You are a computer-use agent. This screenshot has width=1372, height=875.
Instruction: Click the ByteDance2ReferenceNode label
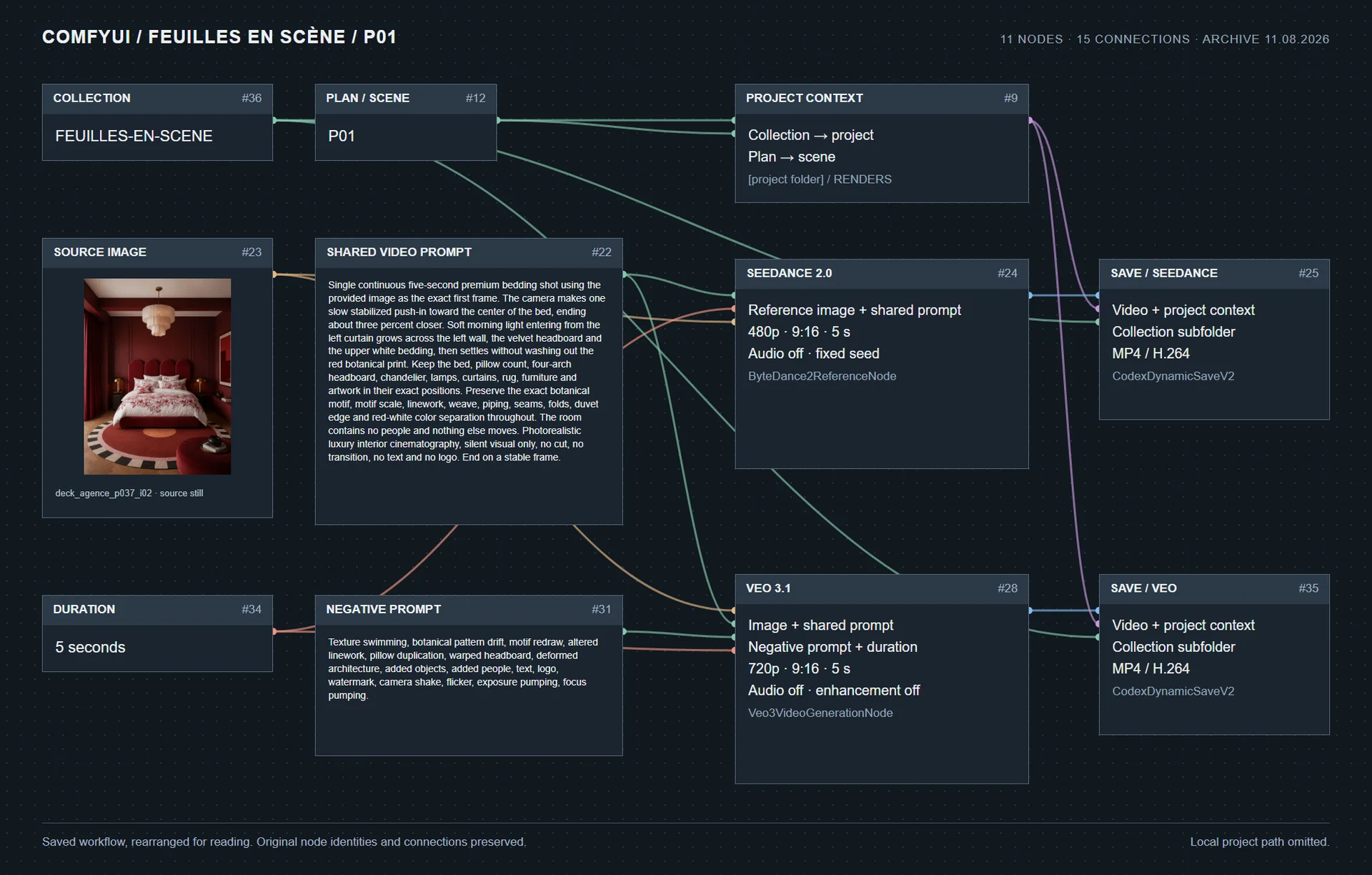point(822,376)
